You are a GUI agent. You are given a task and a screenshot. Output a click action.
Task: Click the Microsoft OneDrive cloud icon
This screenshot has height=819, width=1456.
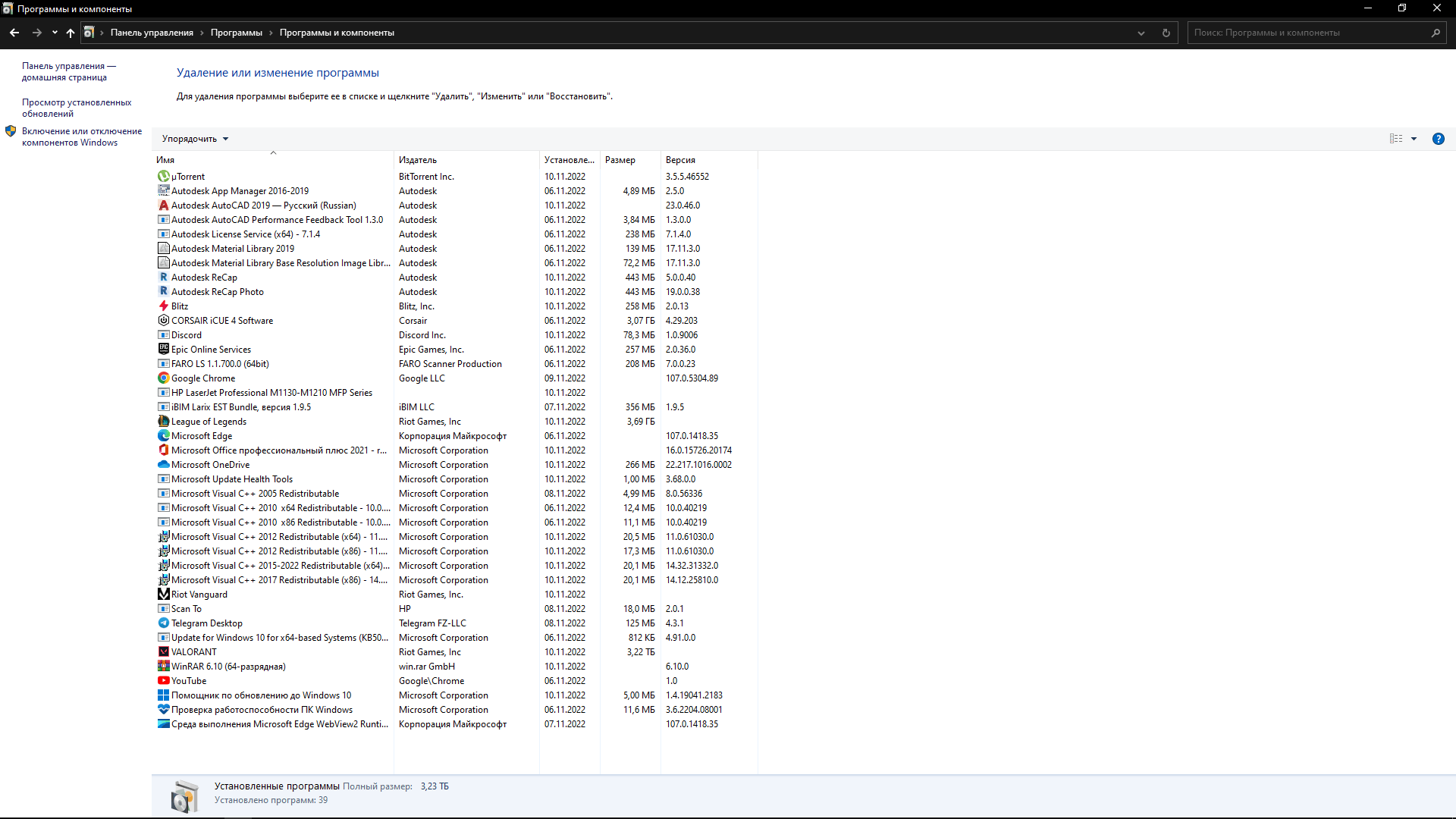tap(163, 464)
